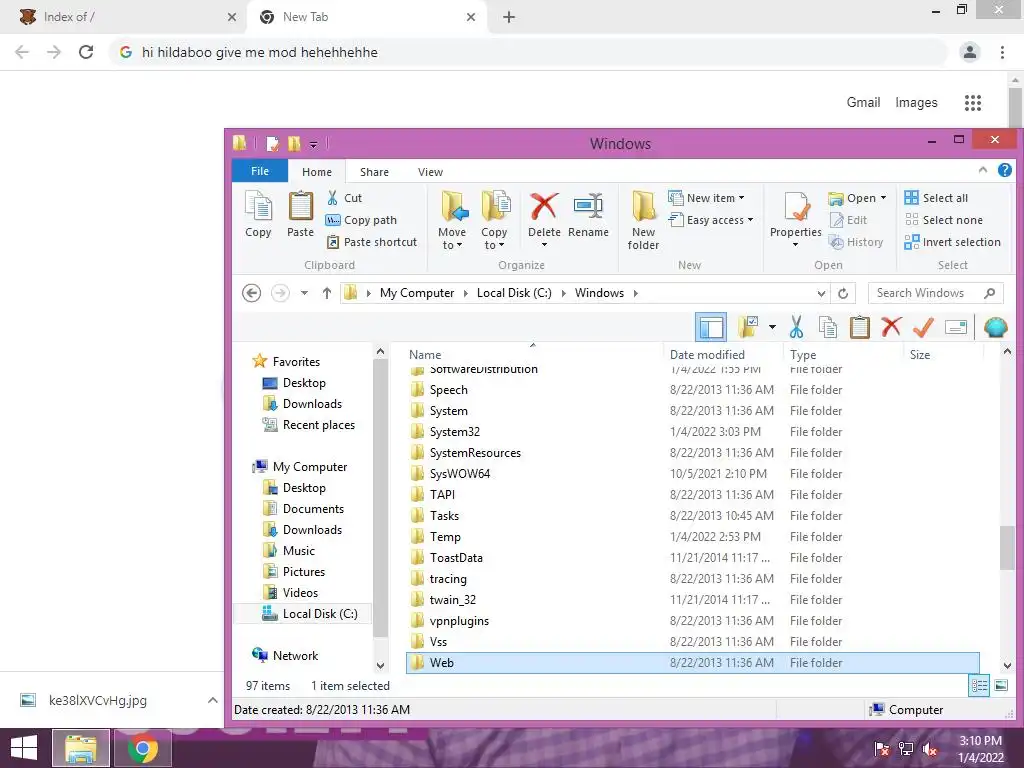Expand folder options dropdown in secondary toolbar
Image resolution: width=1024 pixels, height=768 pixels.
[x=772, y=327]
